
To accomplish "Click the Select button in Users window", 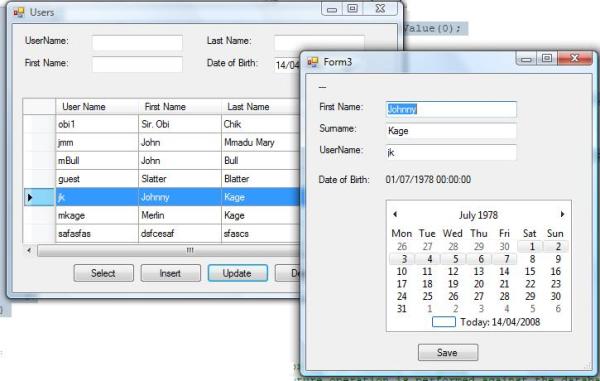I will 103,273.
